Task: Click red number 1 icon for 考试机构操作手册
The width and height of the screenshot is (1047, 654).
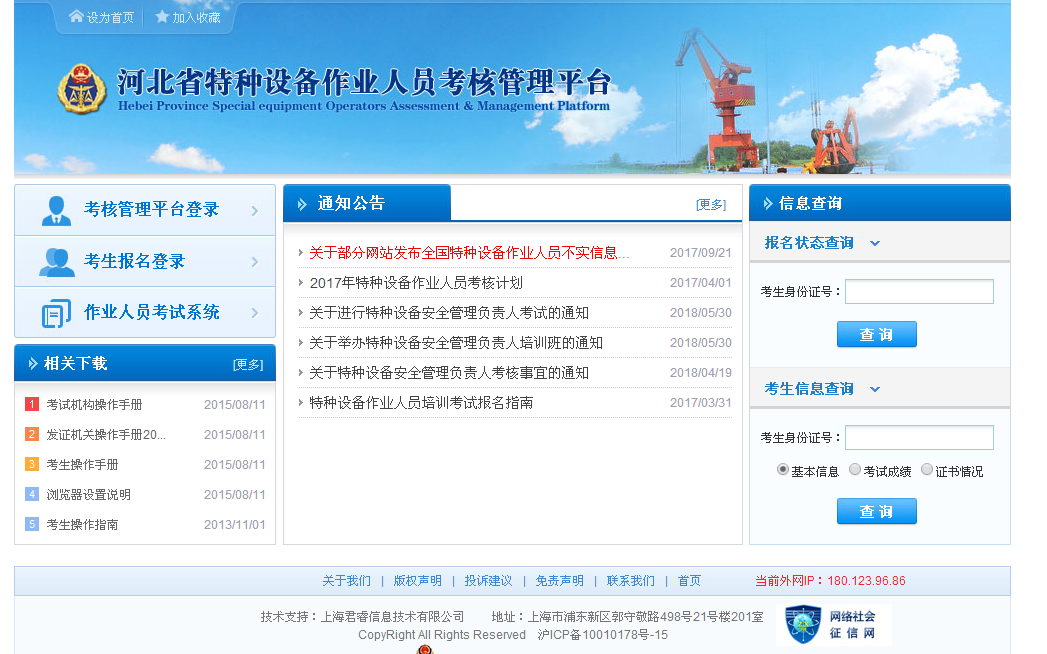Action: [32, 405]
